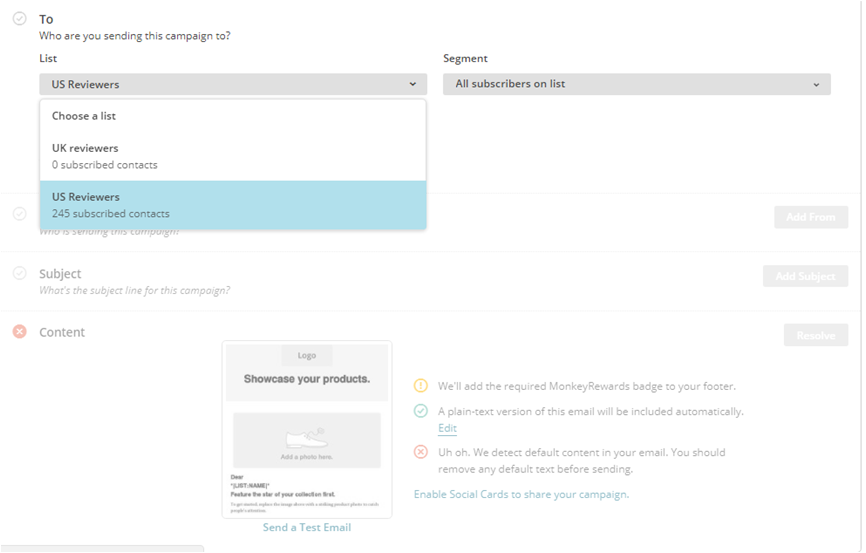Click the Logo placeholder in email preview

pos(306,355)
